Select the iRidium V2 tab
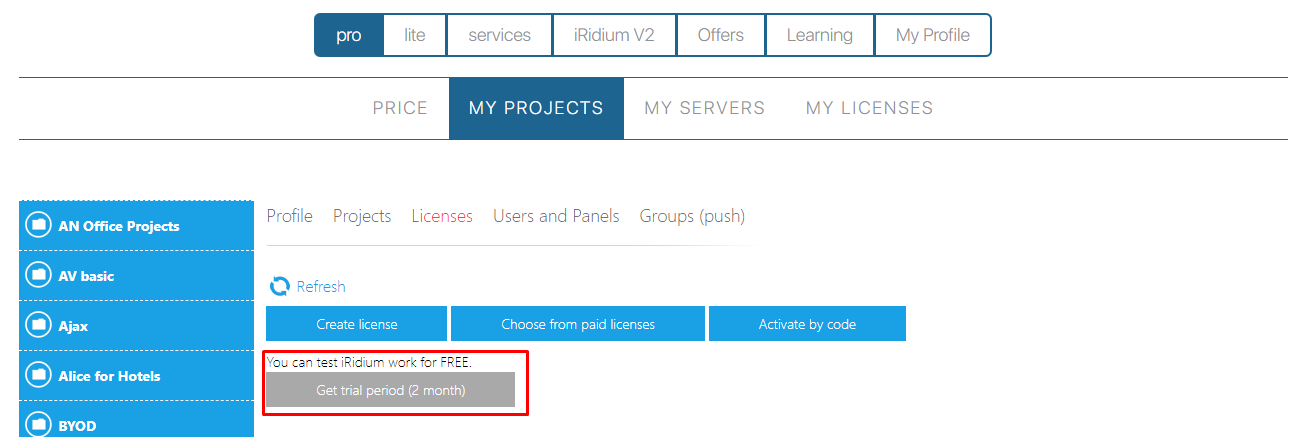Viewport: 1308px width, 437px height. pos(614,35)
